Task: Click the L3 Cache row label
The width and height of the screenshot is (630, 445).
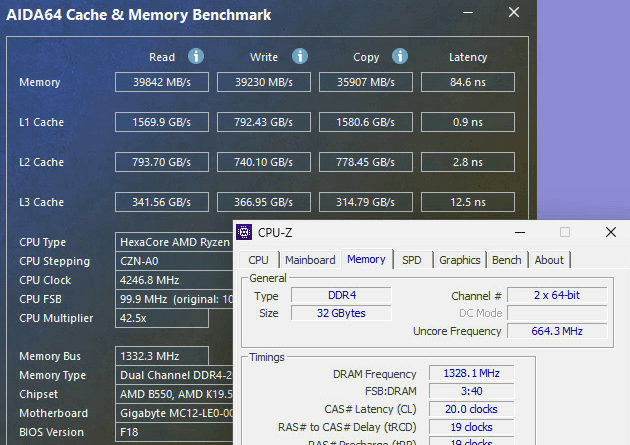Action: pyautogui.click(x=41, y=202)
